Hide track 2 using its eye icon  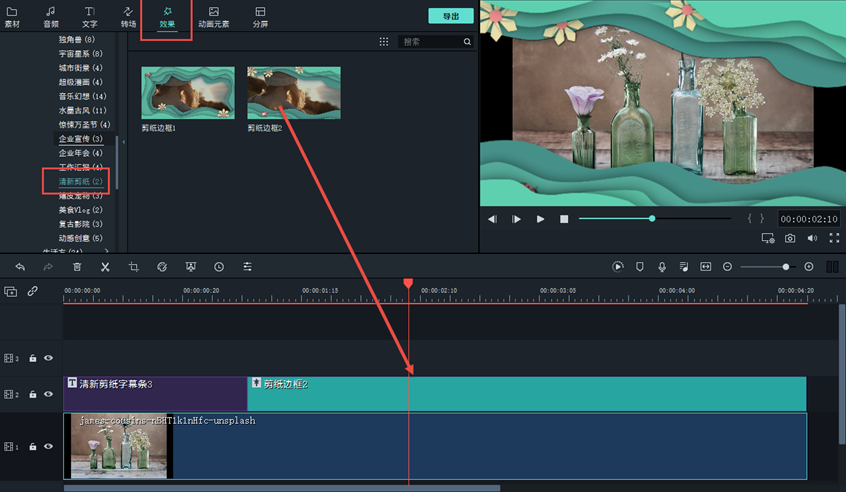(x=48, y=395)
